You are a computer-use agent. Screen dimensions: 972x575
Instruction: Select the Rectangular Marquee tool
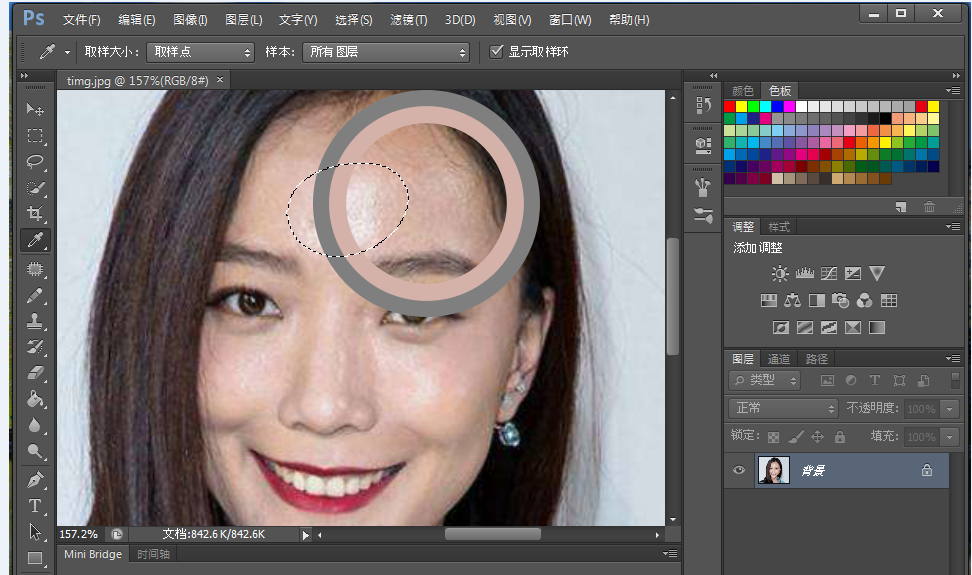coord(35,136)
